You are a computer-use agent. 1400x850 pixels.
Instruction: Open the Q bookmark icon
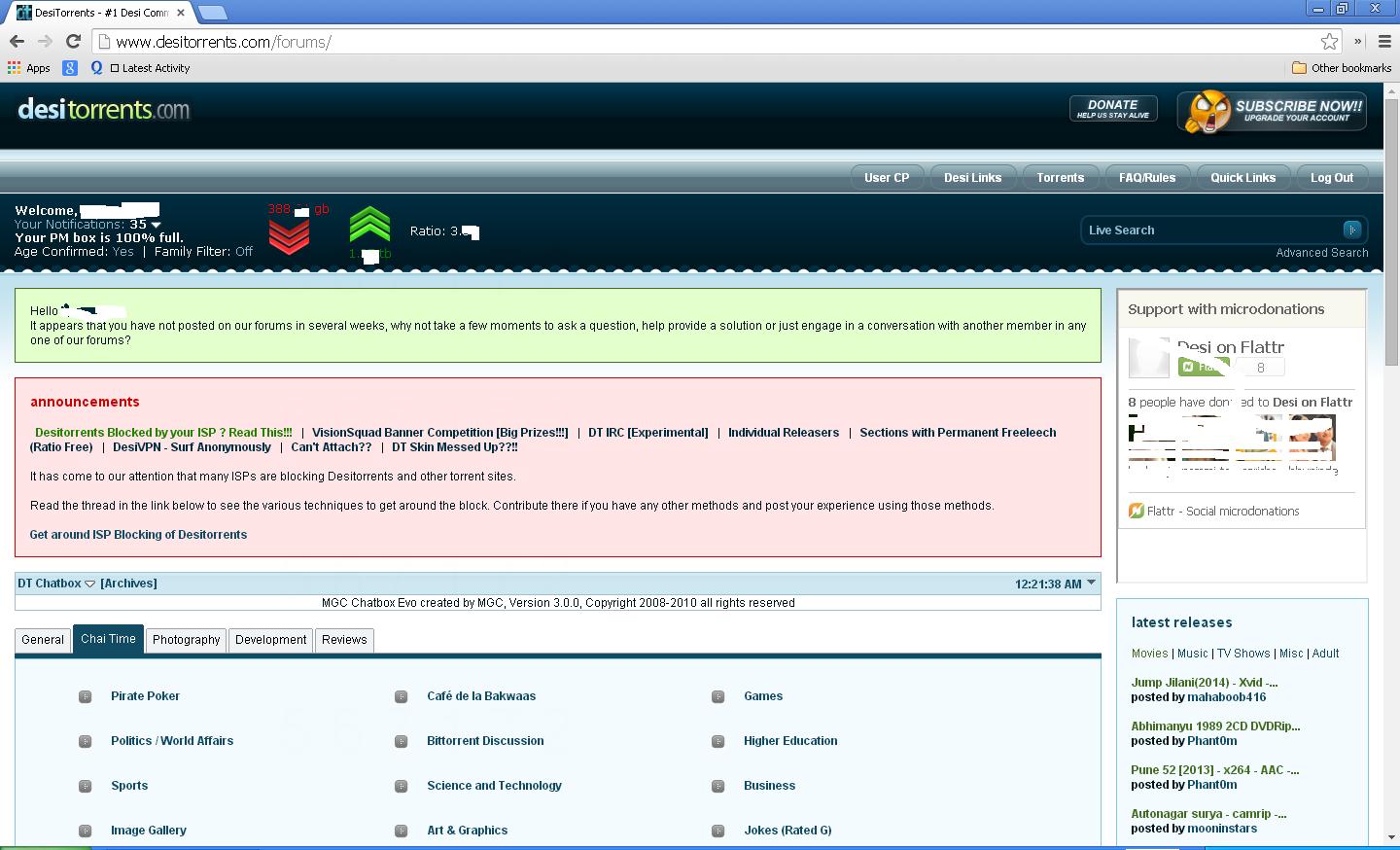pyautogui.click(x=96, y=68)
